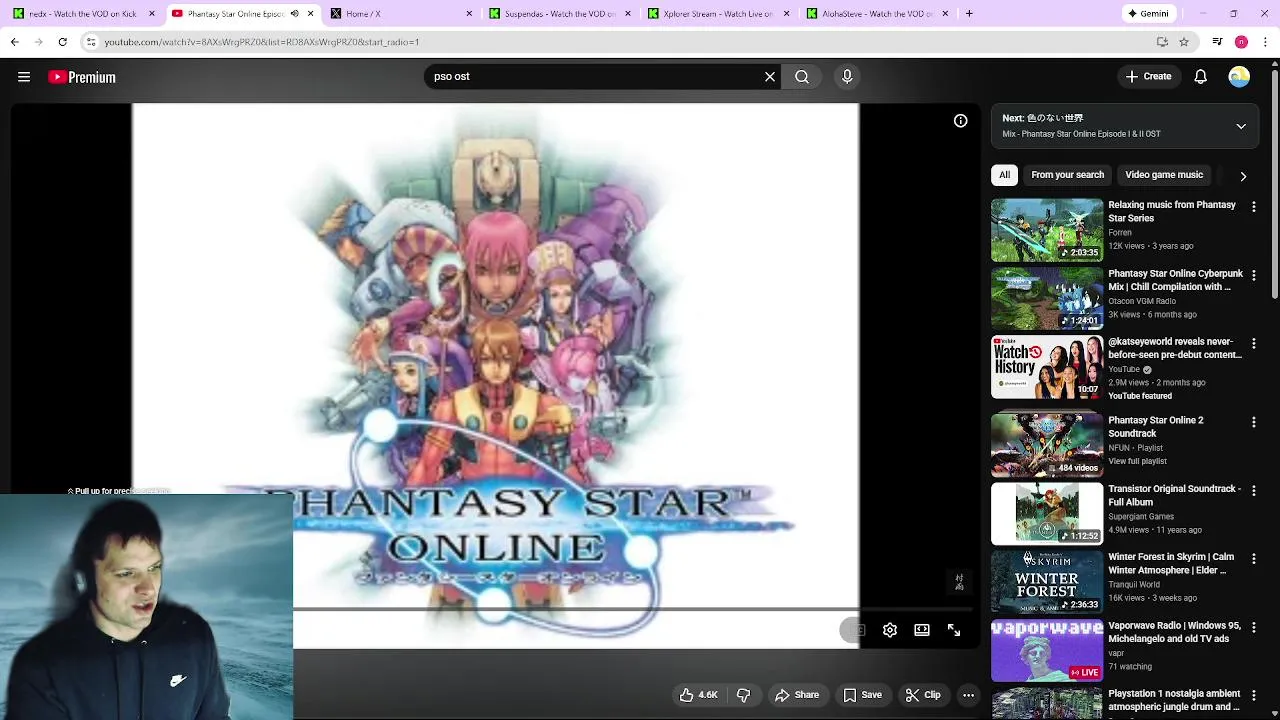Select the 'From your search' chip

click(1067, 175)
